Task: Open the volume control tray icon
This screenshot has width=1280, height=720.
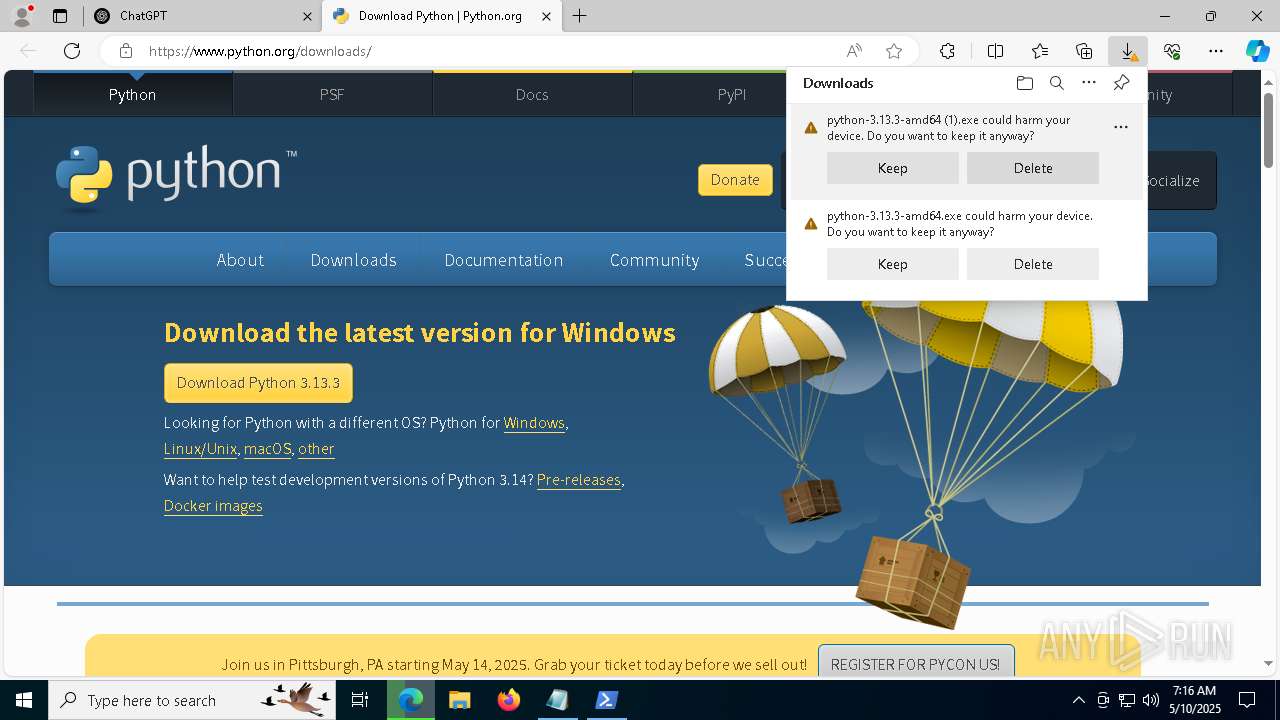Action: tap(1150, 700)
